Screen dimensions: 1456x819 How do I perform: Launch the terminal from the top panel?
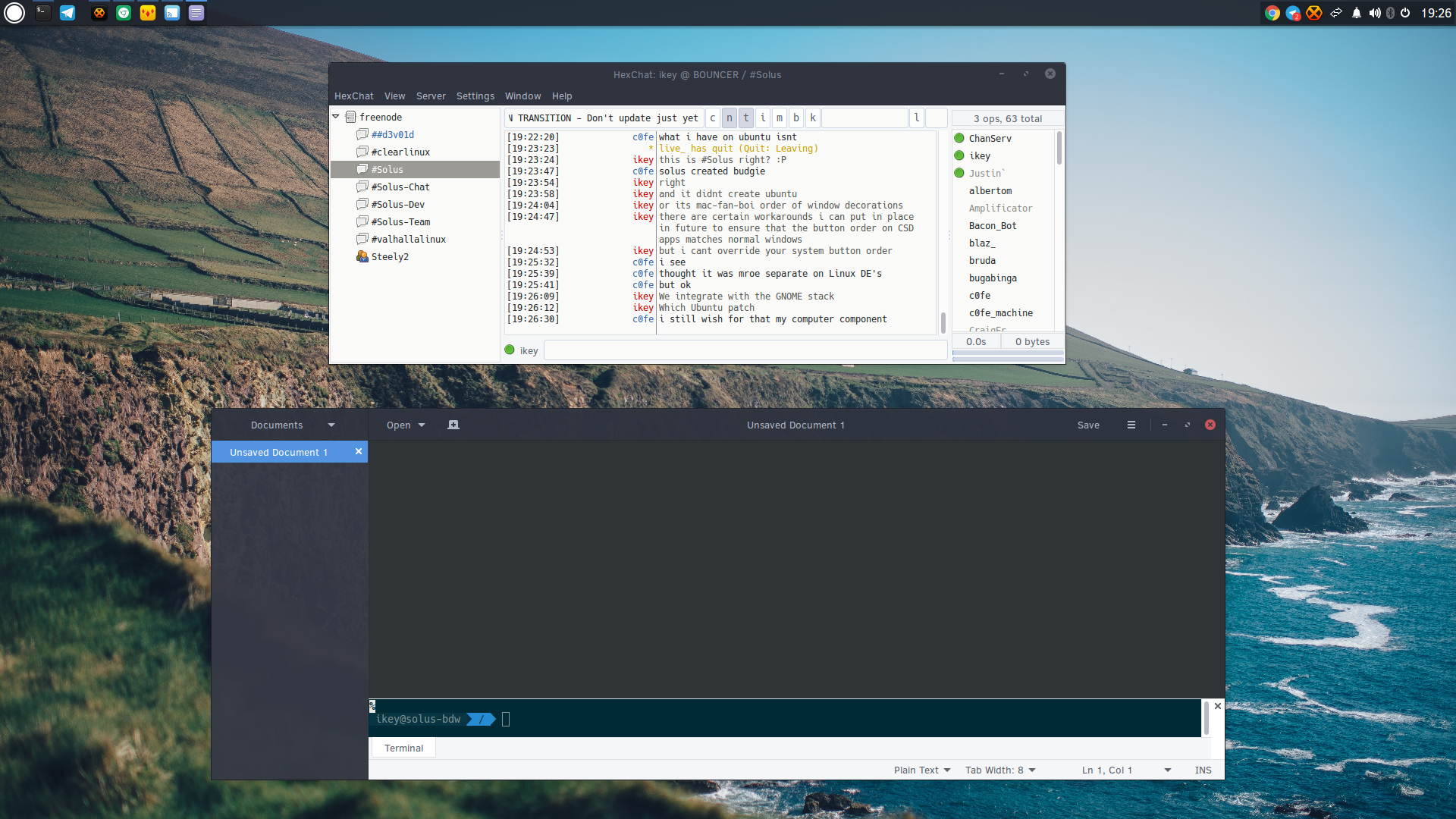[43, 13]
